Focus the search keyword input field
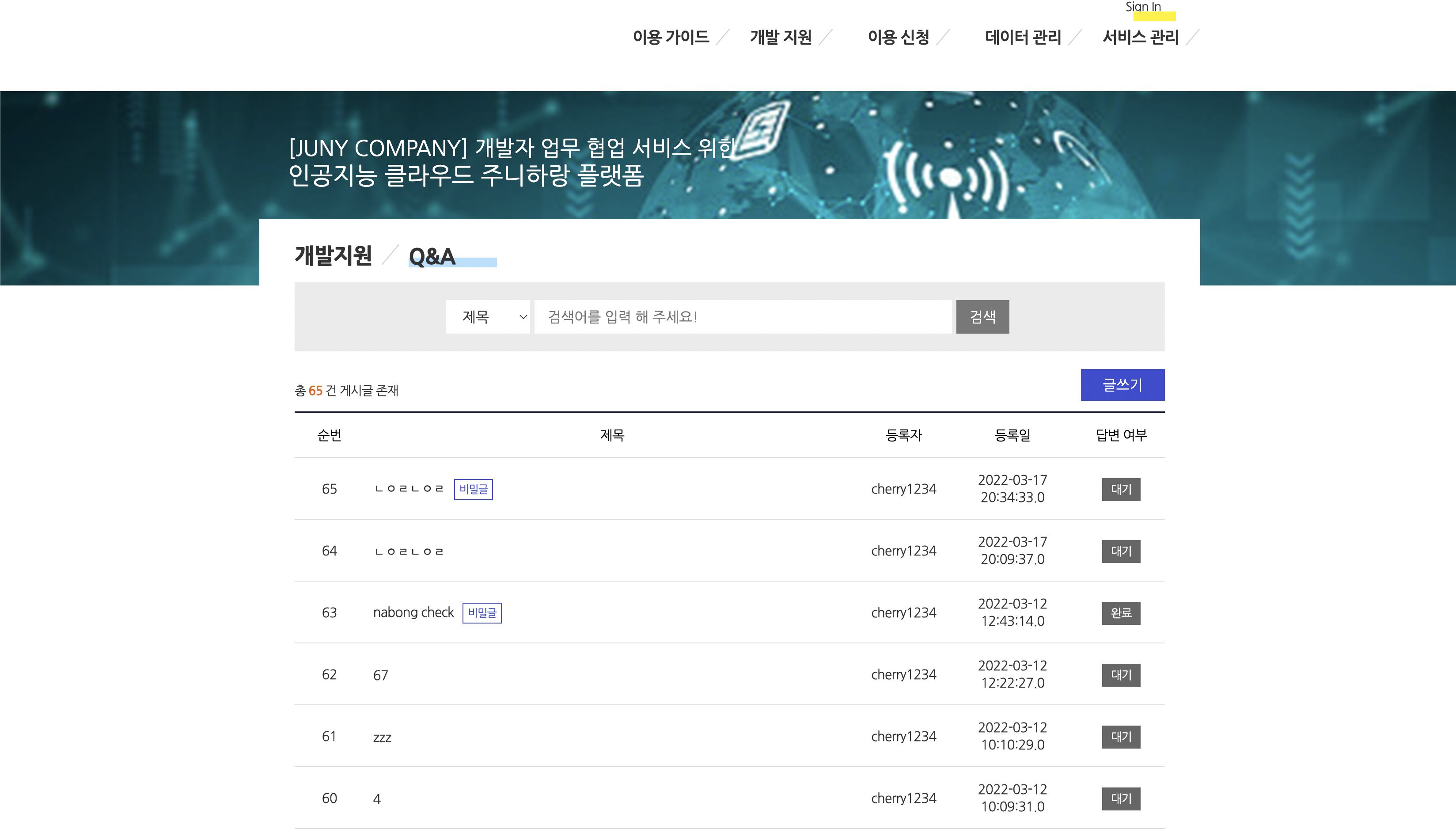This screenshot has height=829, width=1456. [742, 316]
